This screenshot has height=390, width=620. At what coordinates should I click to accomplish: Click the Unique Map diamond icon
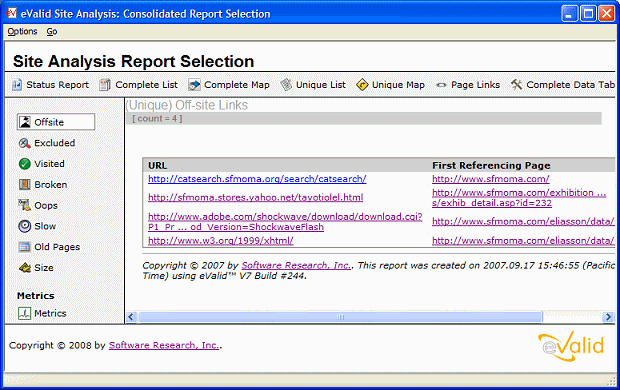[x=362, y=85]
